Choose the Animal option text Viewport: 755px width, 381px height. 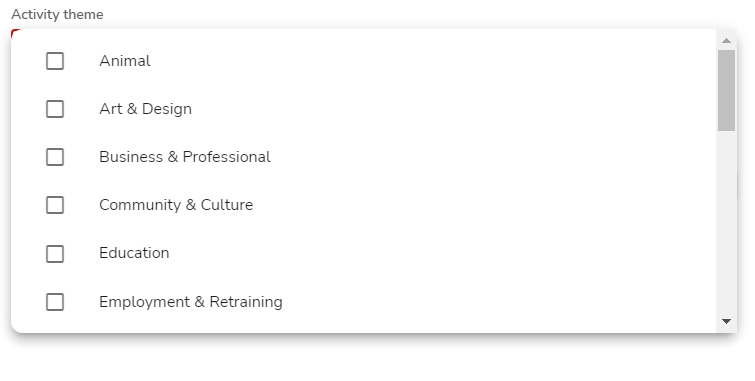(x=125, y=61)
